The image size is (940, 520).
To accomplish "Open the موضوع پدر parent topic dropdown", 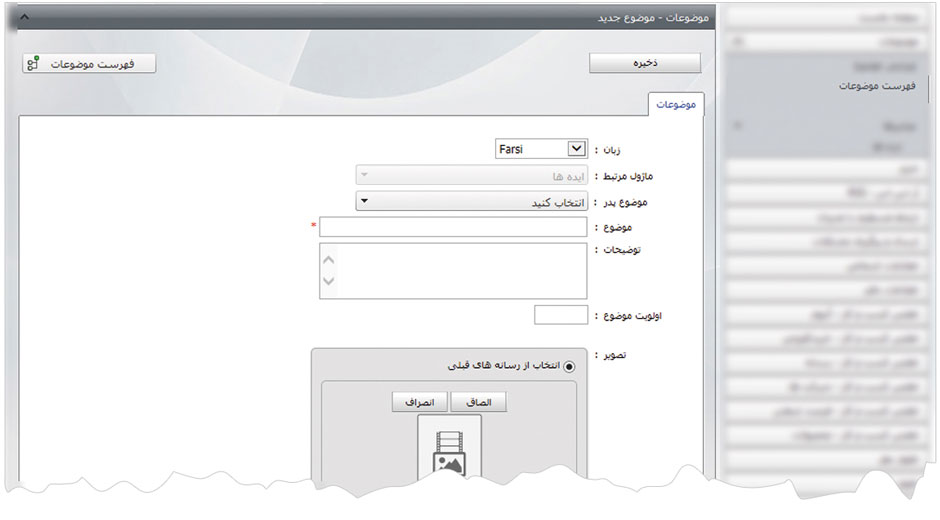I will click(471, 202).
